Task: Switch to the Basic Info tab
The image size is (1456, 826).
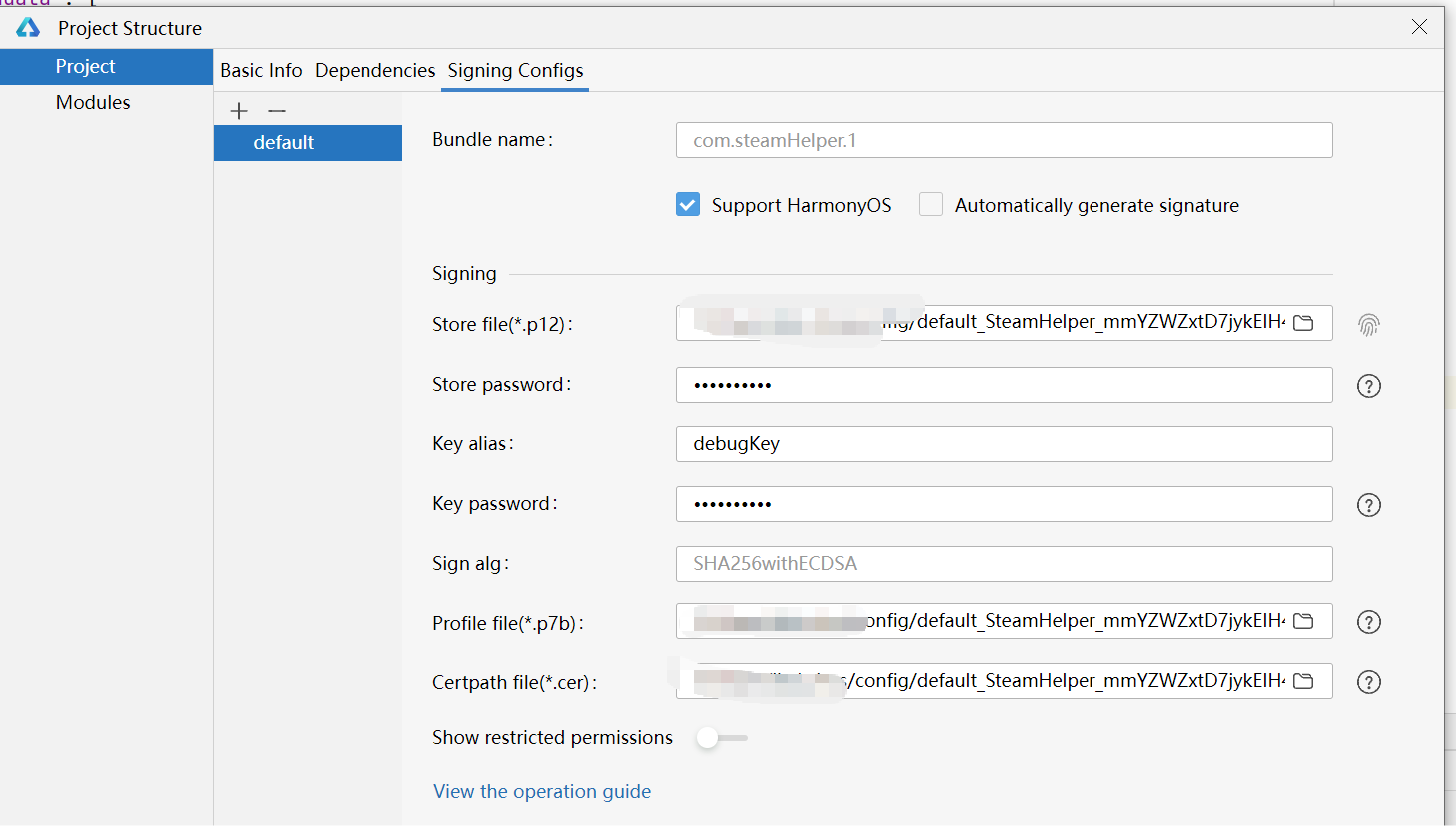Action: click(261, 70)
